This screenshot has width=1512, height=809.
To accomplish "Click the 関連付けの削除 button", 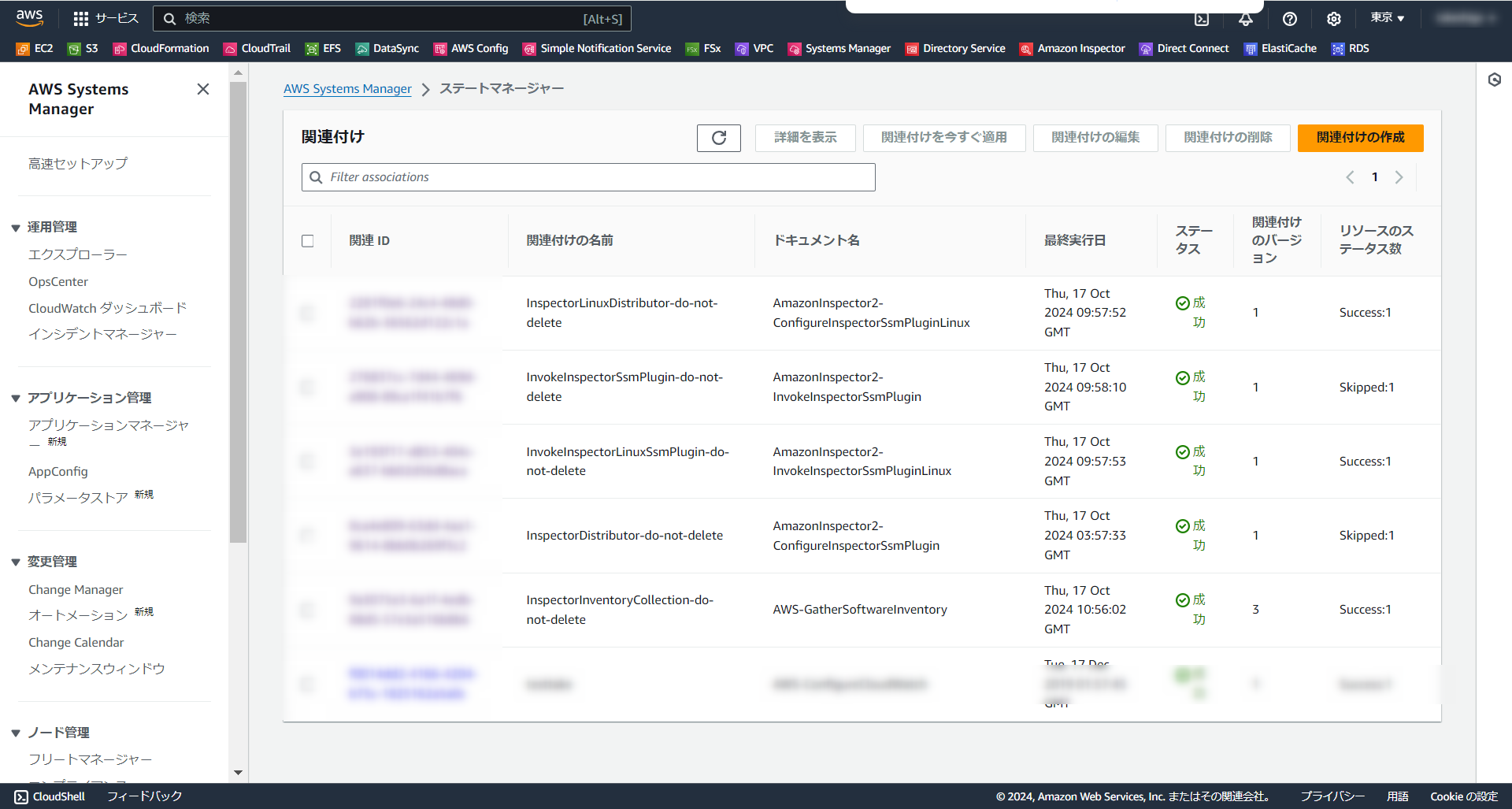I will 1228,138.
